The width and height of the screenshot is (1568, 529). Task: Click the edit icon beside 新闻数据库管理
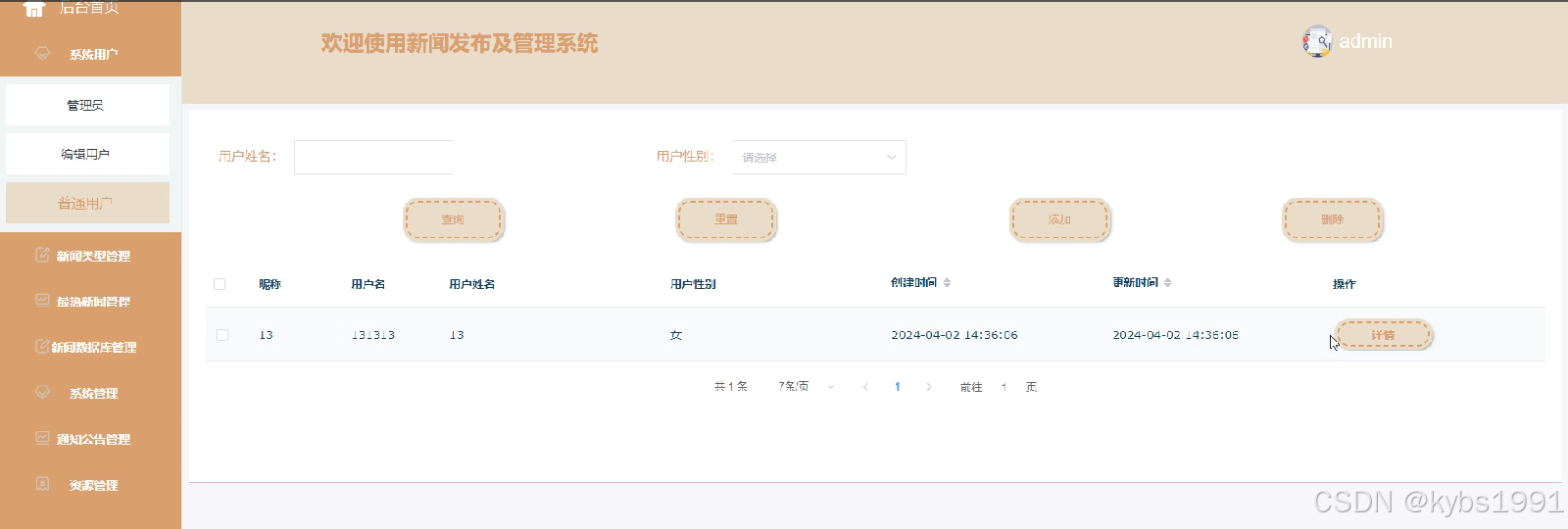coord(42,346)
